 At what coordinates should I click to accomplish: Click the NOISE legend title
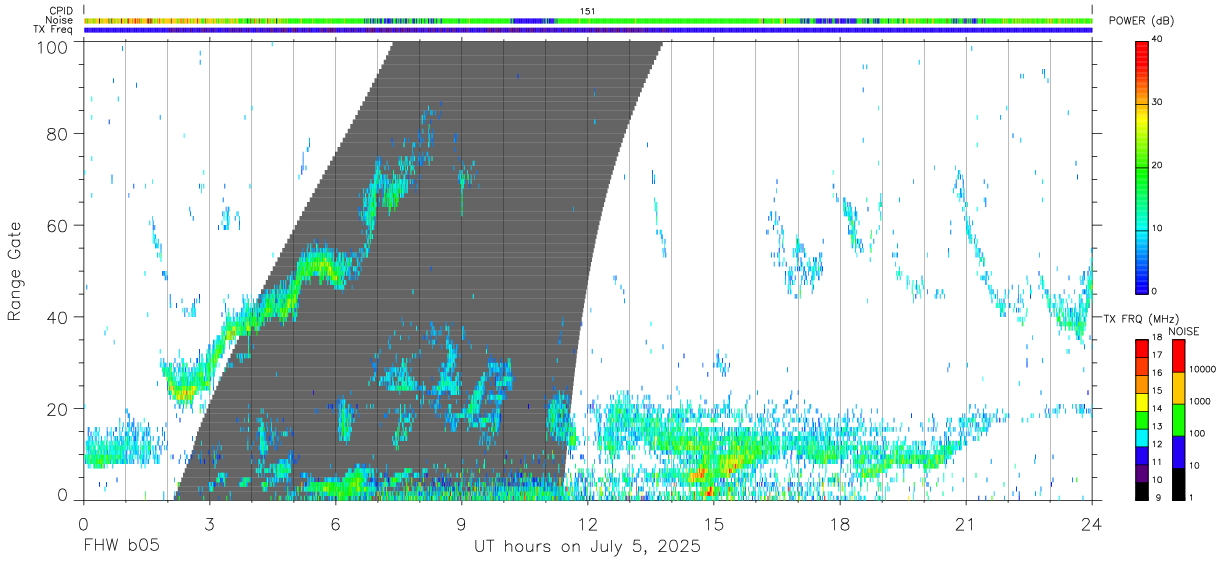1184,330
